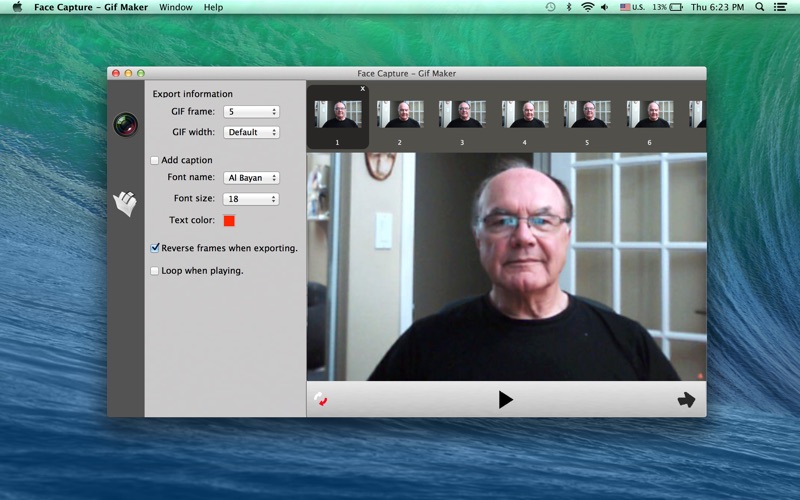Click the Wi-Fi status icon
The height and width of the screenshot is (500, 800).
tap(588, 7)
